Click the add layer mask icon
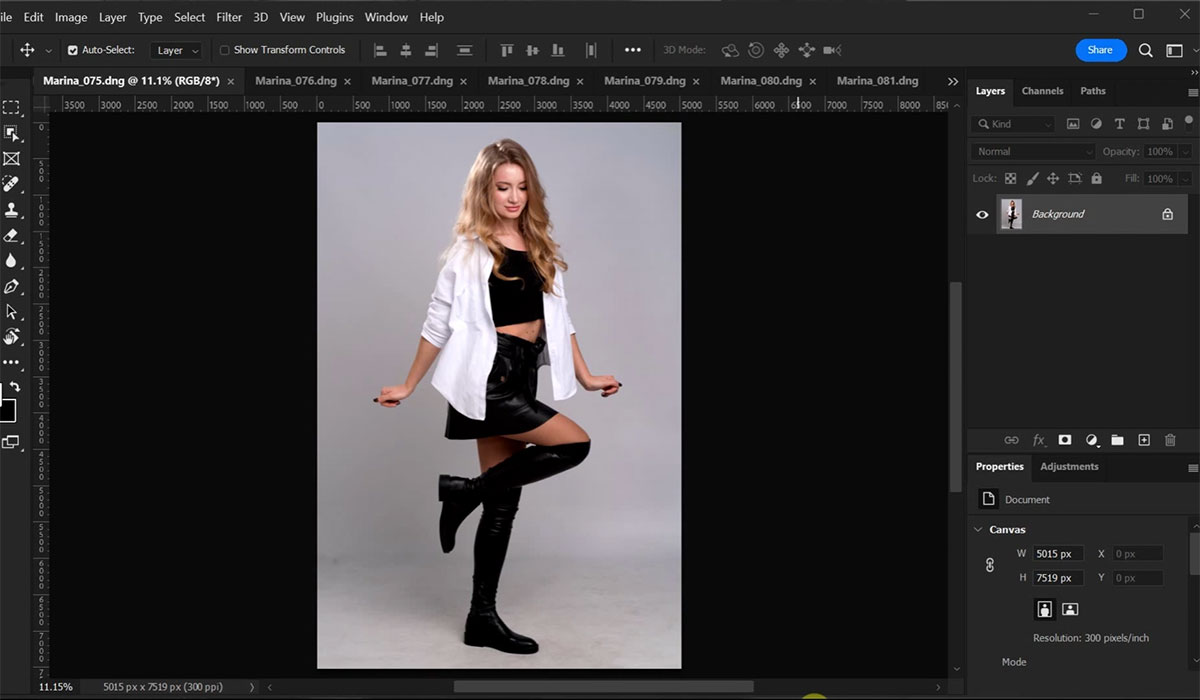The height and width of the screenshot is (700, 1200). click(x=1065, y=440)
